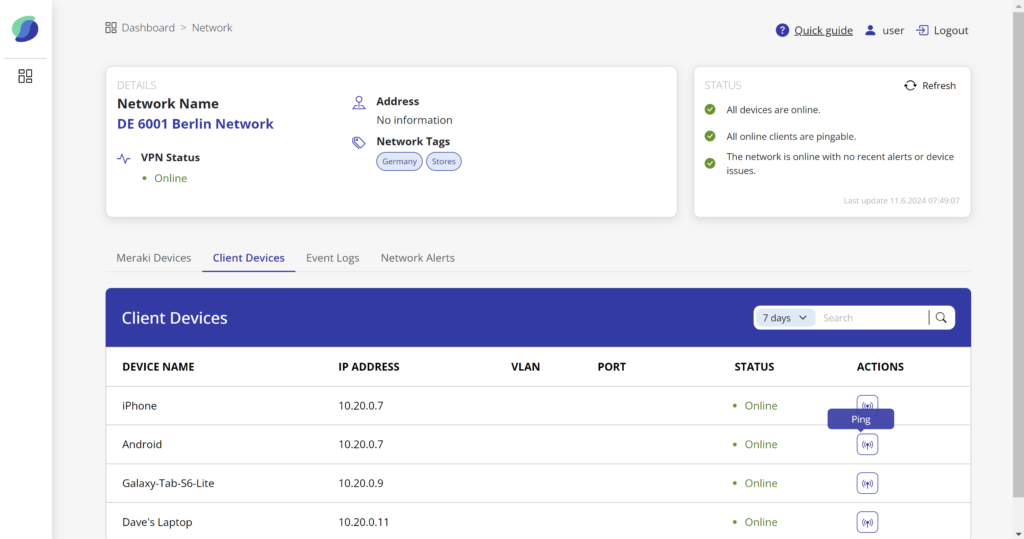Select the Stores network tag

pyautogui.click(x=443, y=161)
